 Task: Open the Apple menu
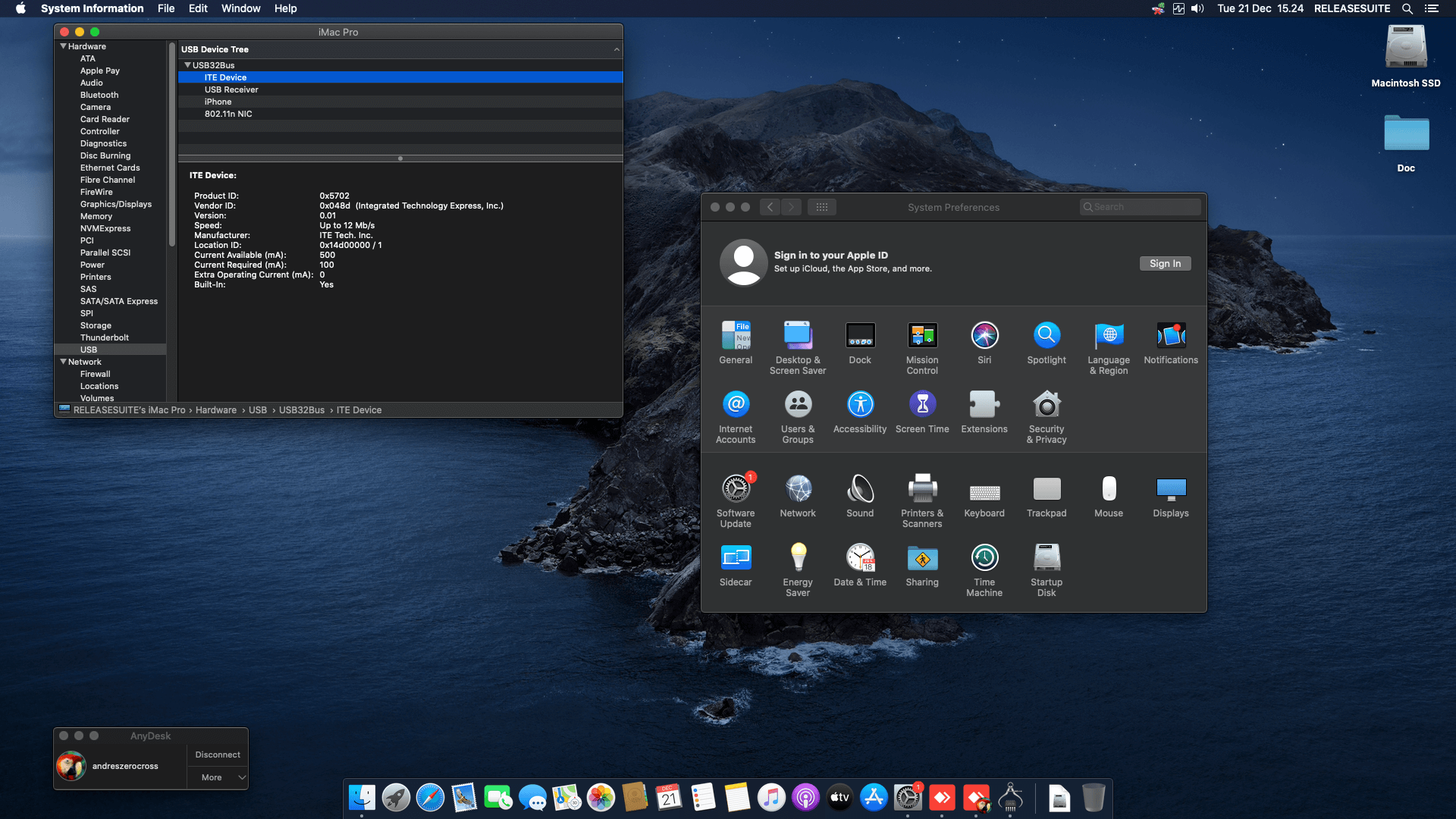coord(20,8)
